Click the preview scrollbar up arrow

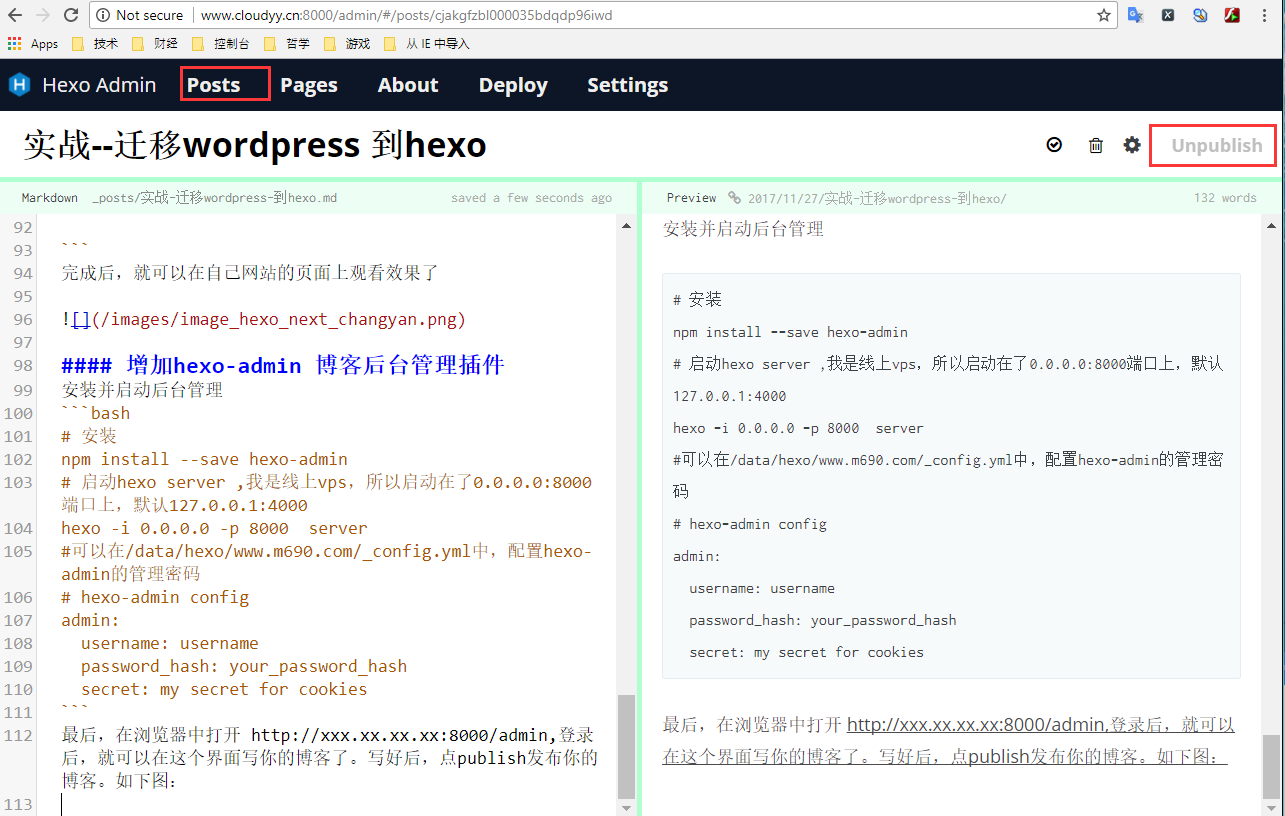[1269, 225]
